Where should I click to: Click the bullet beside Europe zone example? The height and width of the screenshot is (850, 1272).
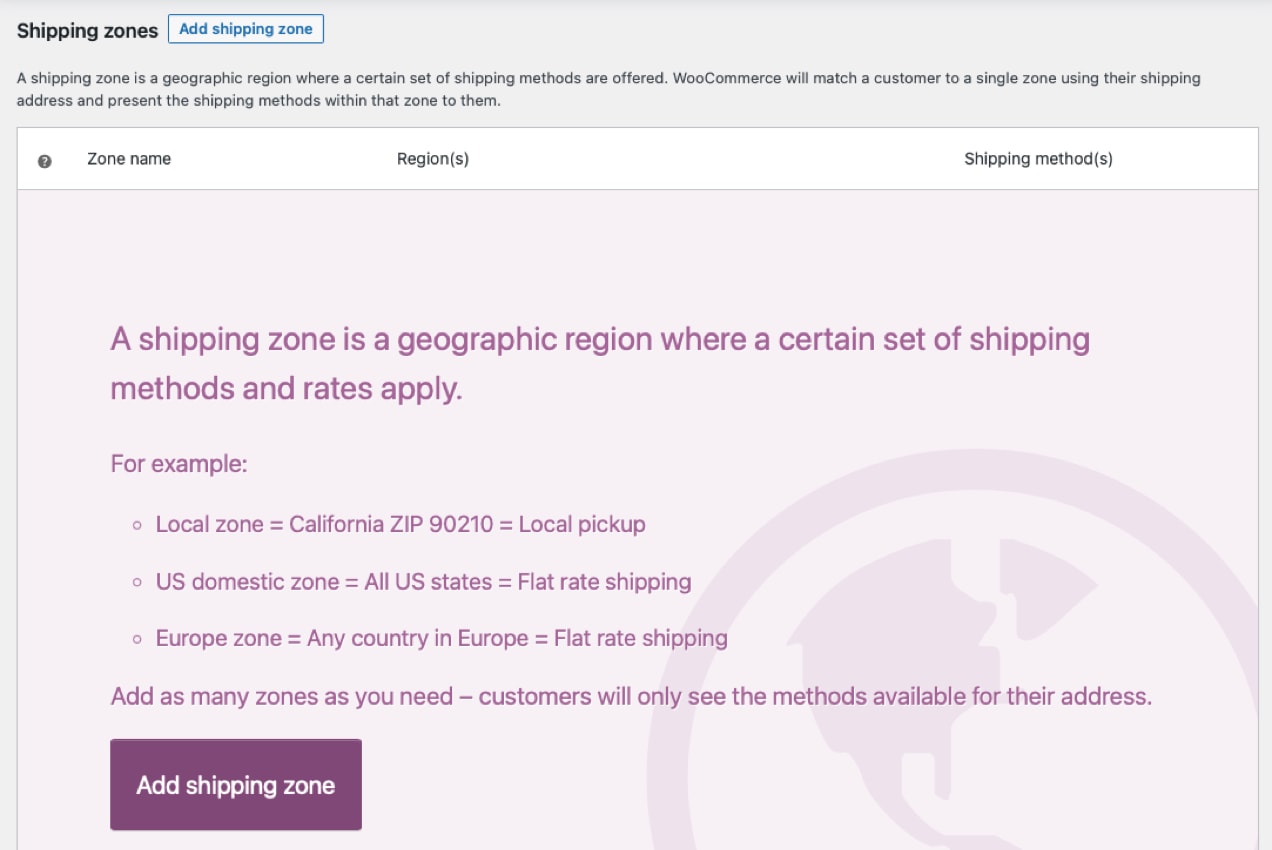[x=137, y=638]
